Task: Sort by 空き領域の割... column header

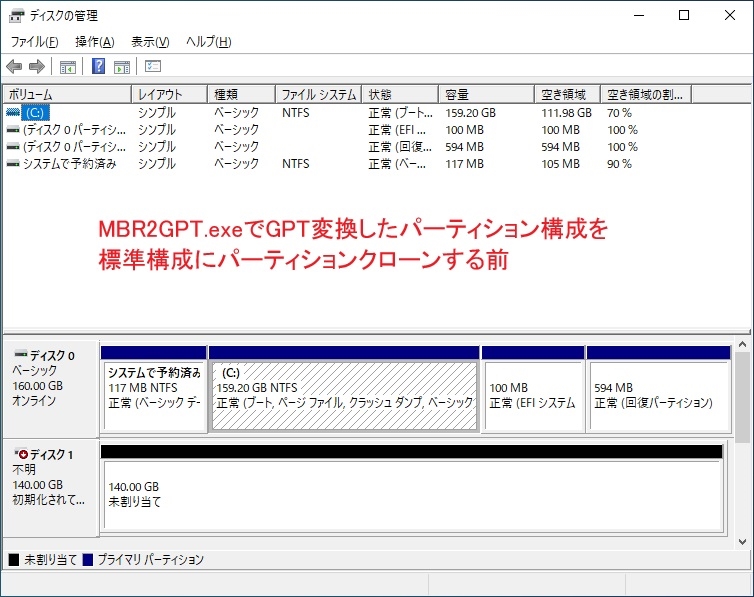Action: [646, 94]
